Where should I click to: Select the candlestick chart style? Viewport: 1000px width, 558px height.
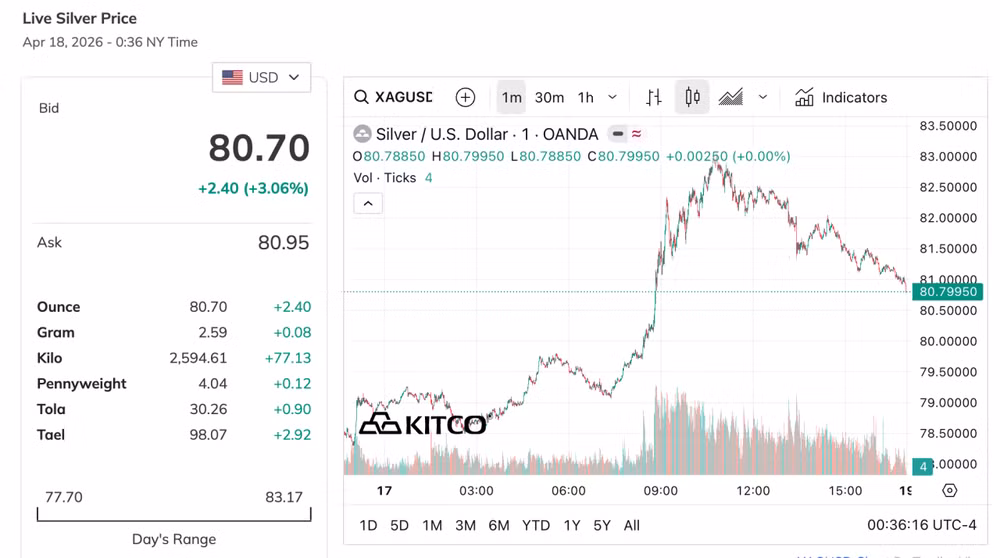click(x=692, y=97)
